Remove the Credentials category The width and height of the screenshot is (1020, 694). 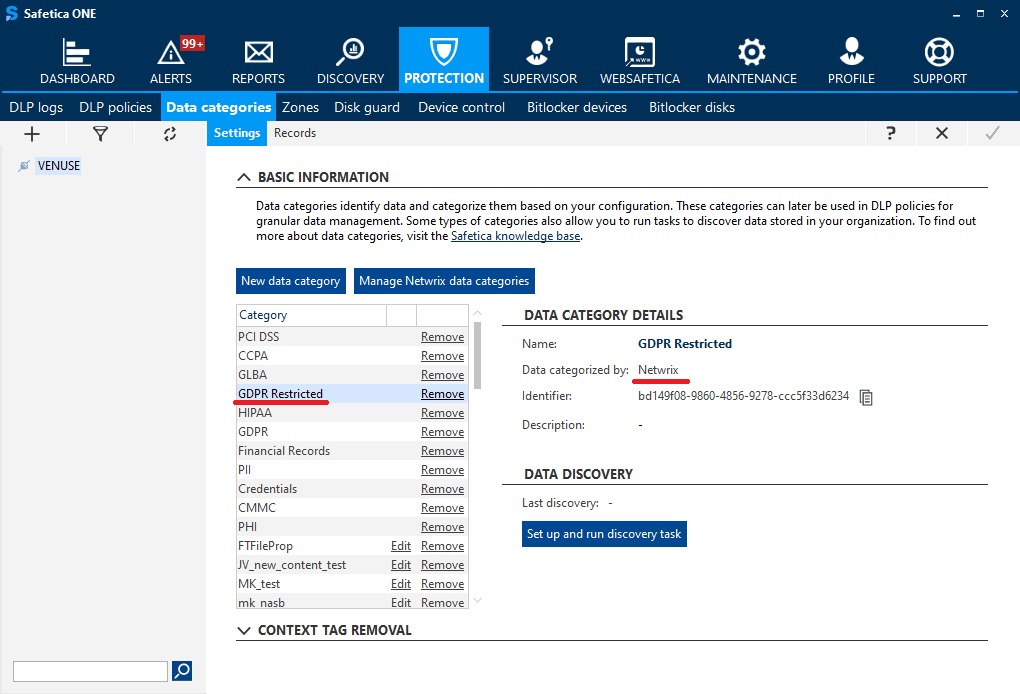(x=442, y=488)
